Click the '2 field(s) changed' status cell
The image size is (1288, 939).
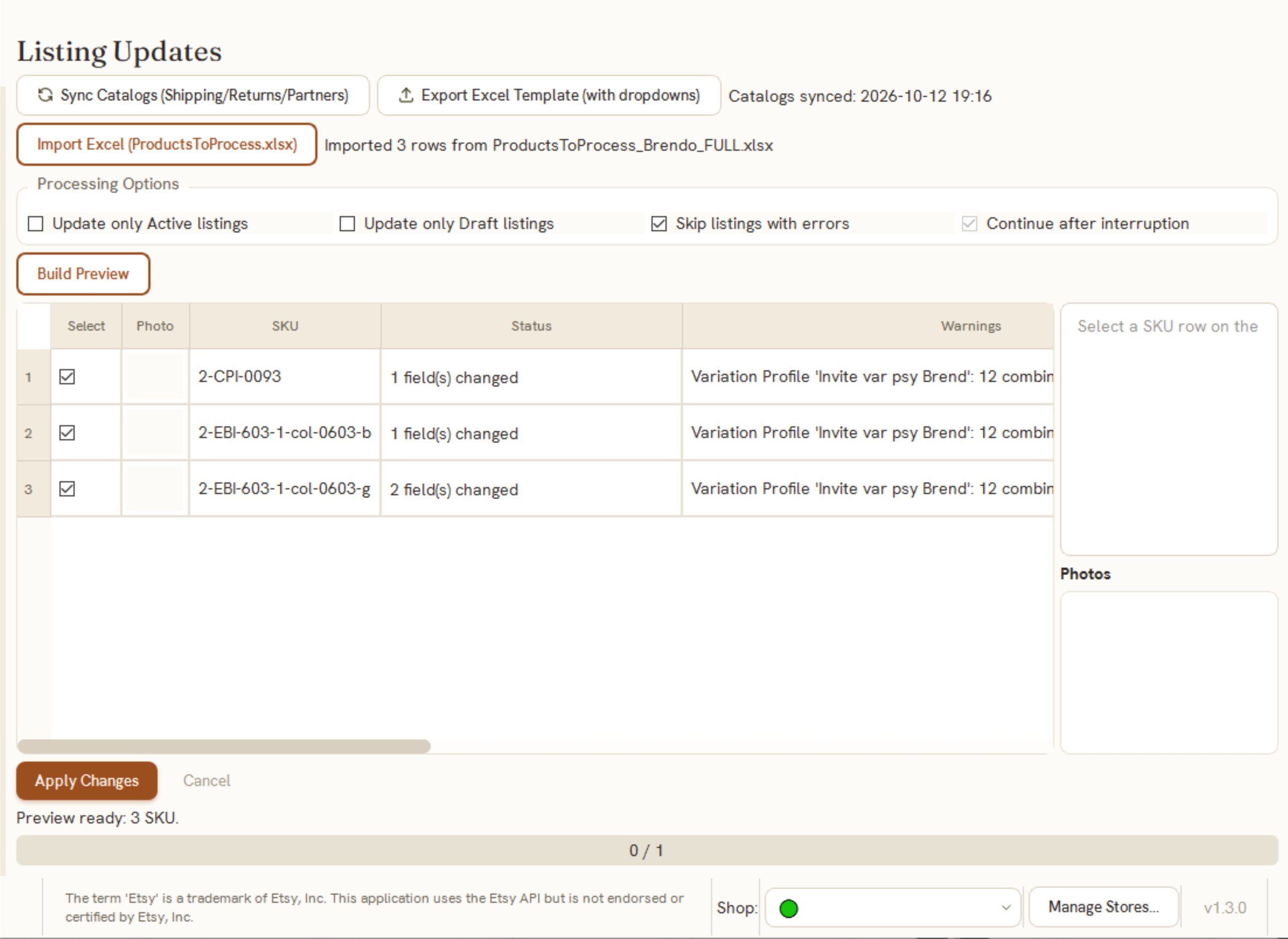click(532, 489)
